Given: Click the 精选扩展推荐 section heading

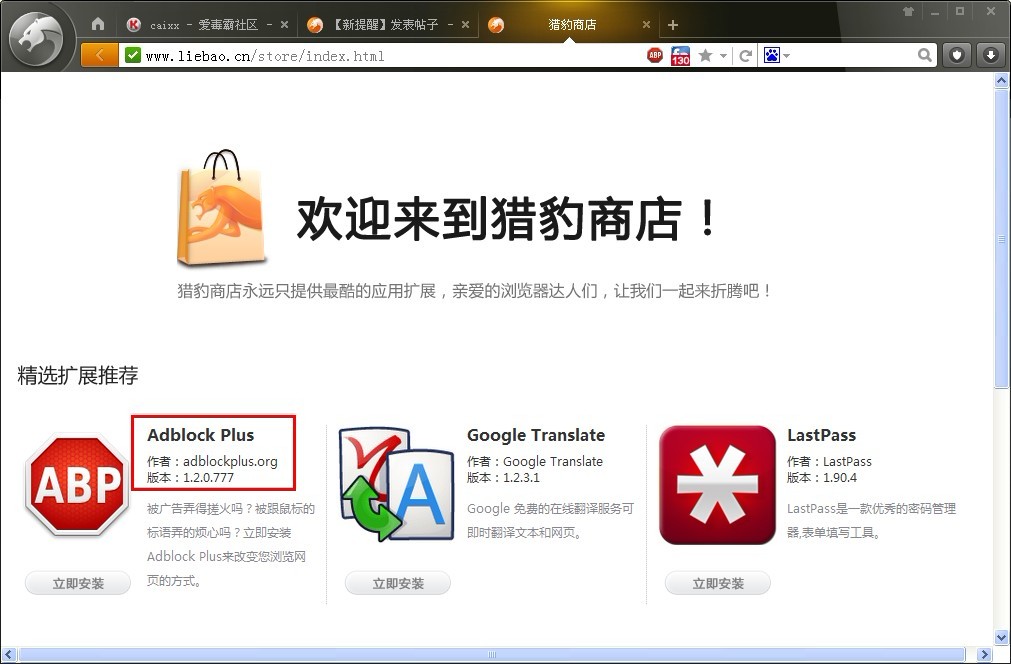Looking at the screenshot, I should tap(78, 375).
